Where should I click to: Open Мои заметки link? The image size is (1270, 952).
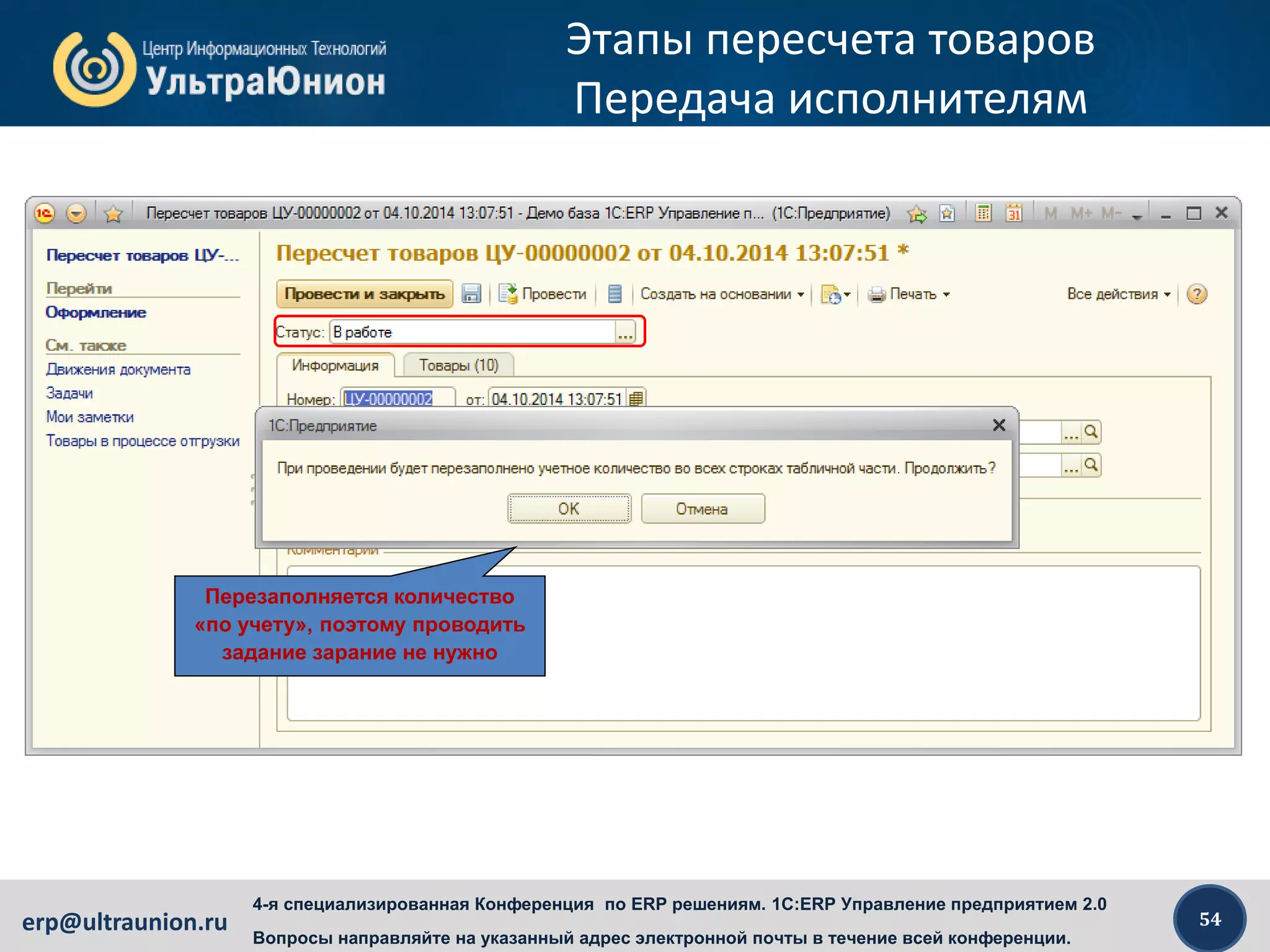click(90, 417)
